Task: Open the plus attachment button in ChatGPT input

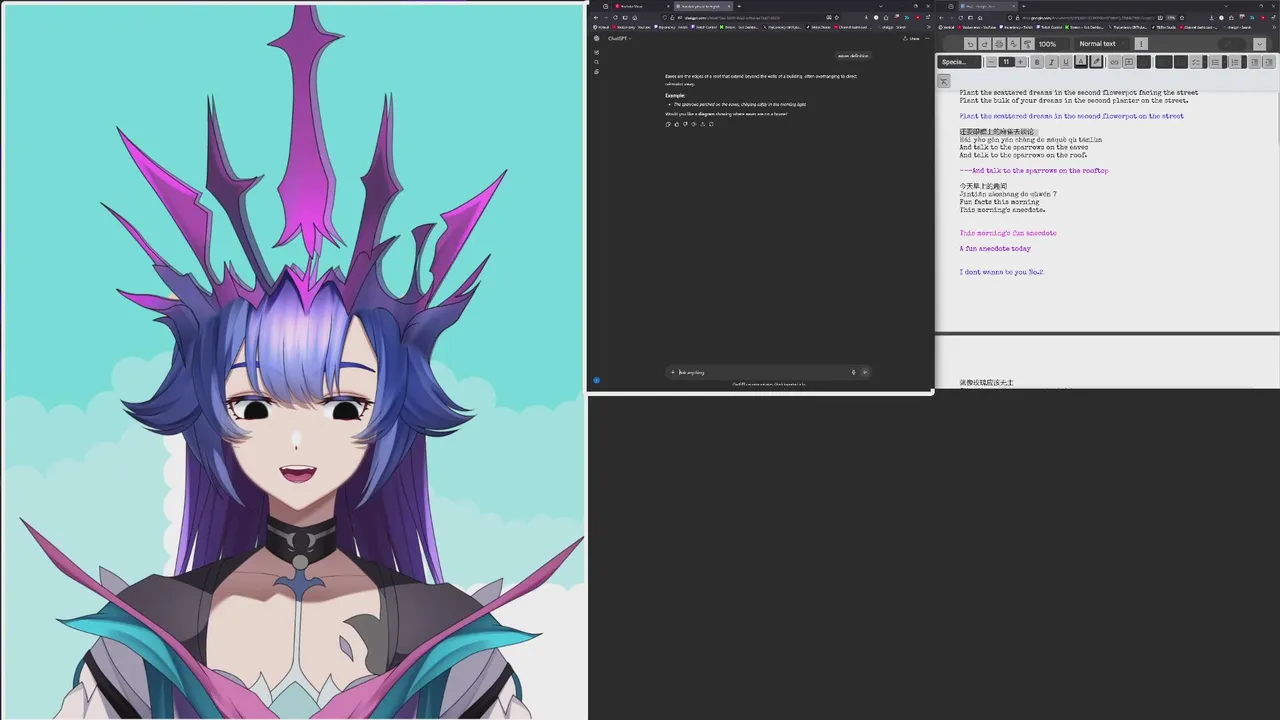Action: click(672, 372)
